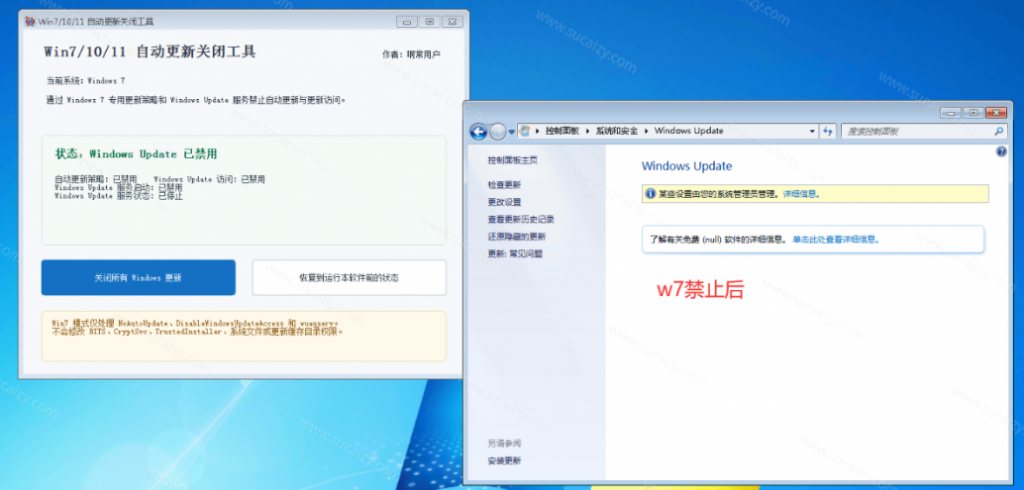Select Windows Update breadcrumb segment
Viewport: 1024px width, 490px height.
688,131
